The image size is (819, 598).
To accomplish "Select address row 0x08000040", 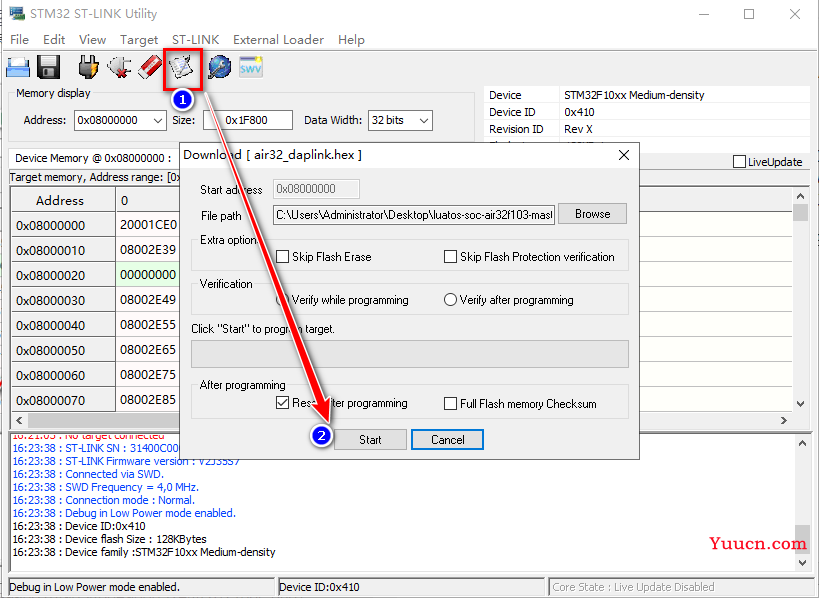I will [63, 325].
